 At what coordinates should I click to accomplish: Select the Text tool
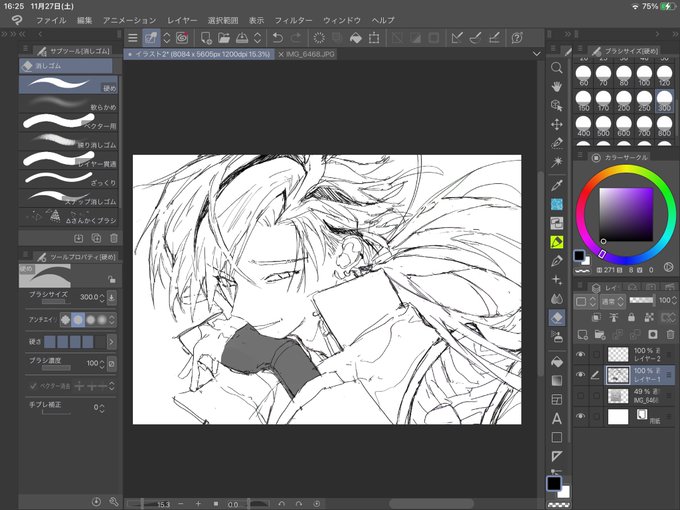tap(556, 418)
